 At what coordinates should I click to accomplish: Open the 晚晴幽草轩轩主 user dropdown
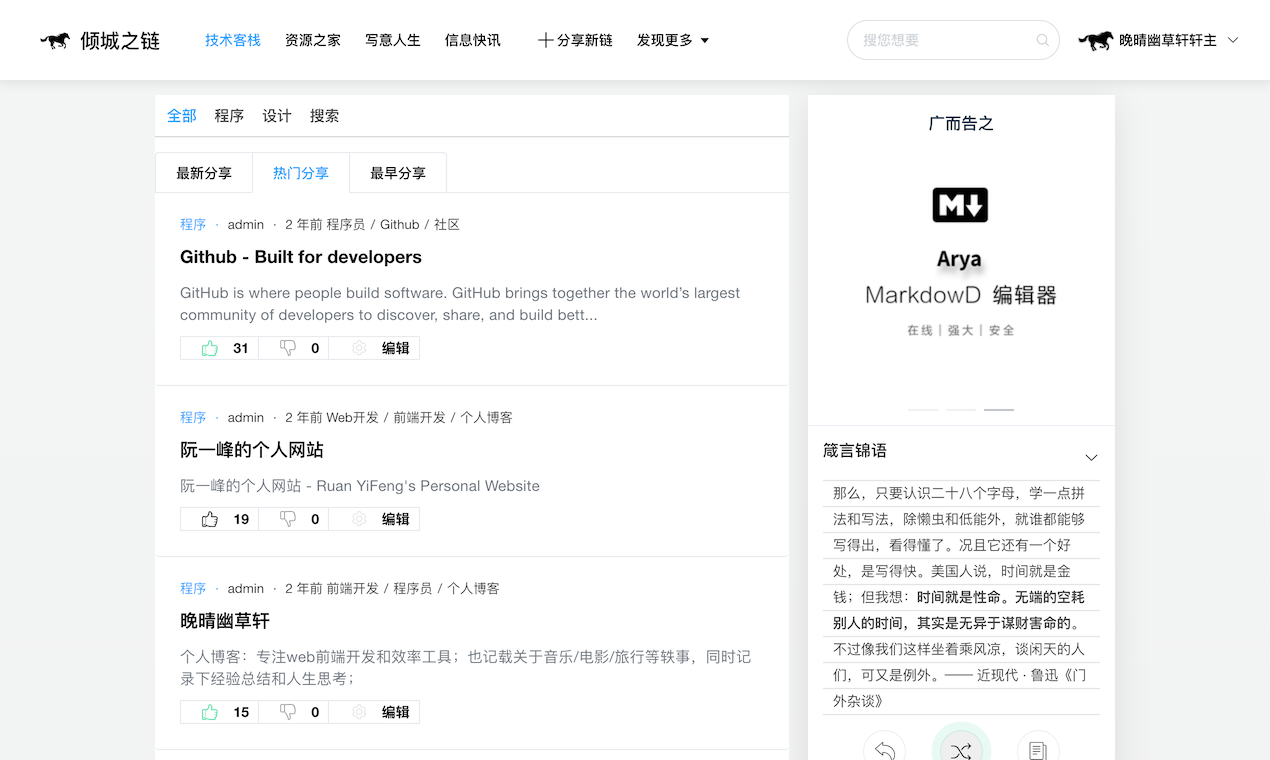pyautogui.click(x=1158, y=40)
